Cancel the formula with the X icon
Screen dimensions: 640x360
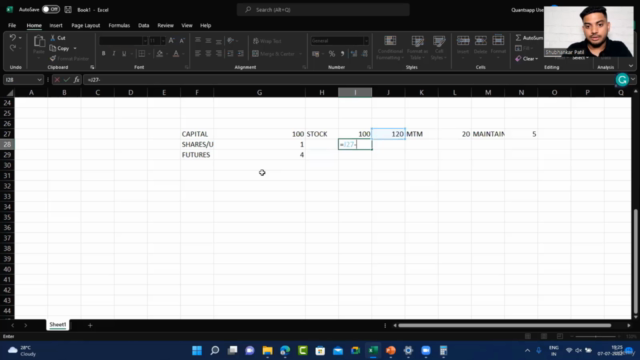point(57,80)
